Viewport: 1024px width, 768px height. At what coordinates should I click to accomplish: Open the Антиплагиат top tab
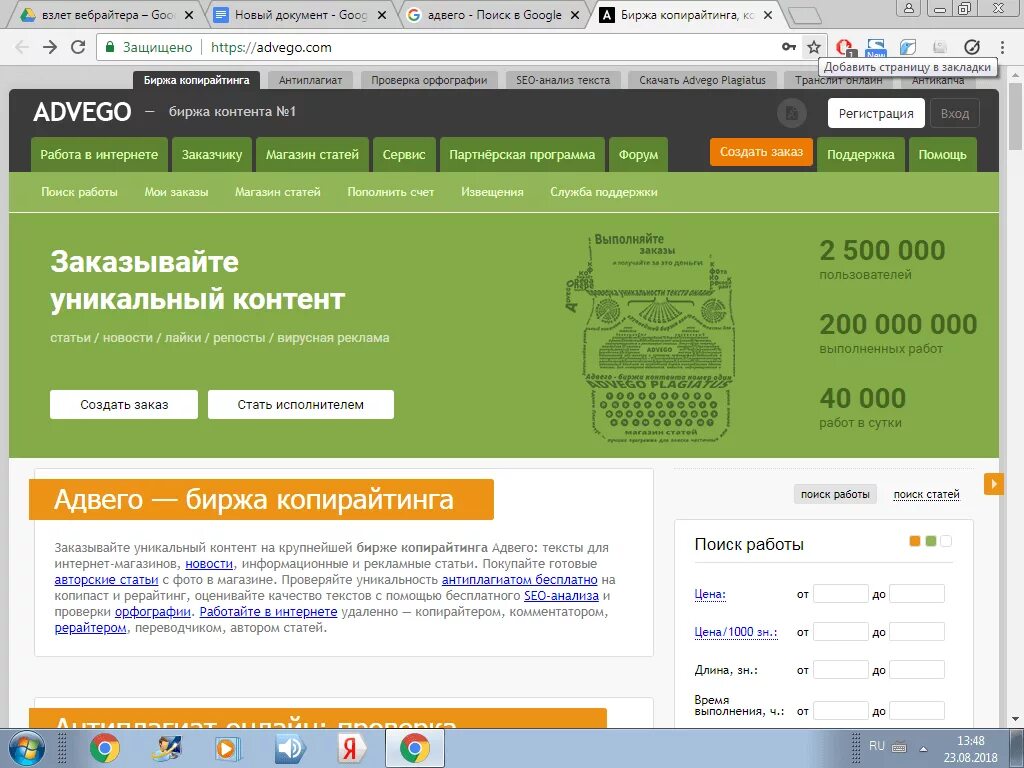(310, 80)
